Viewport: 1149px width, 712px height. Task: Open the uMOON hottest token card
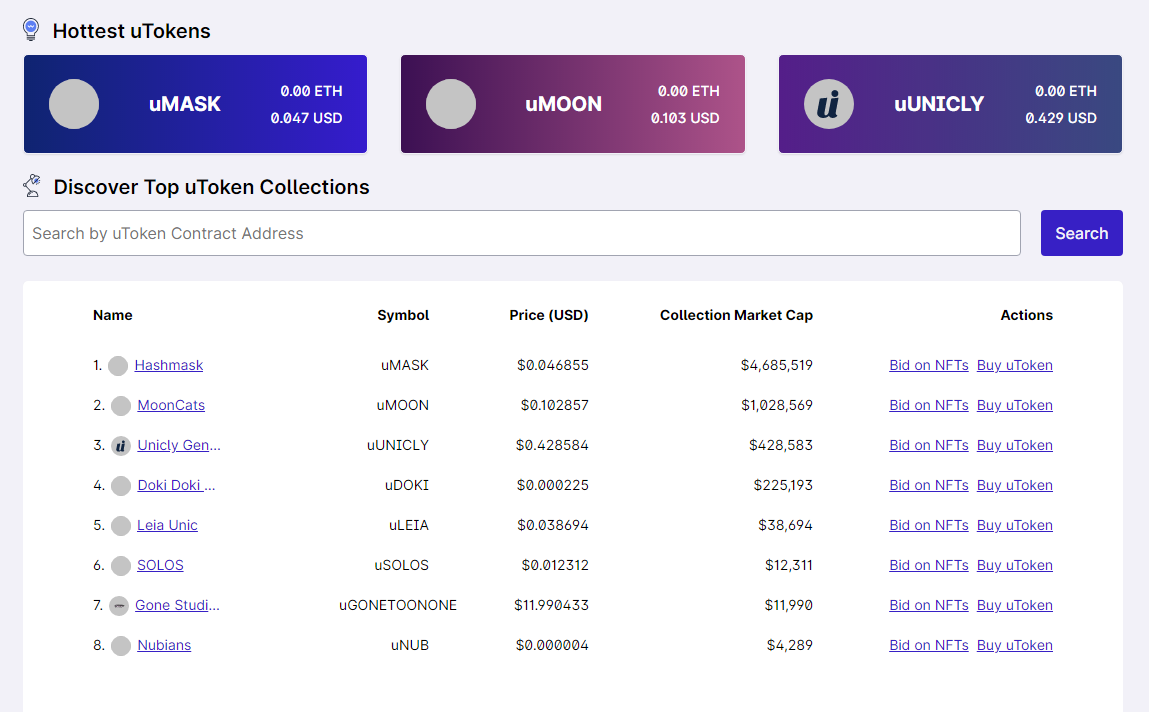click(572, 104)
